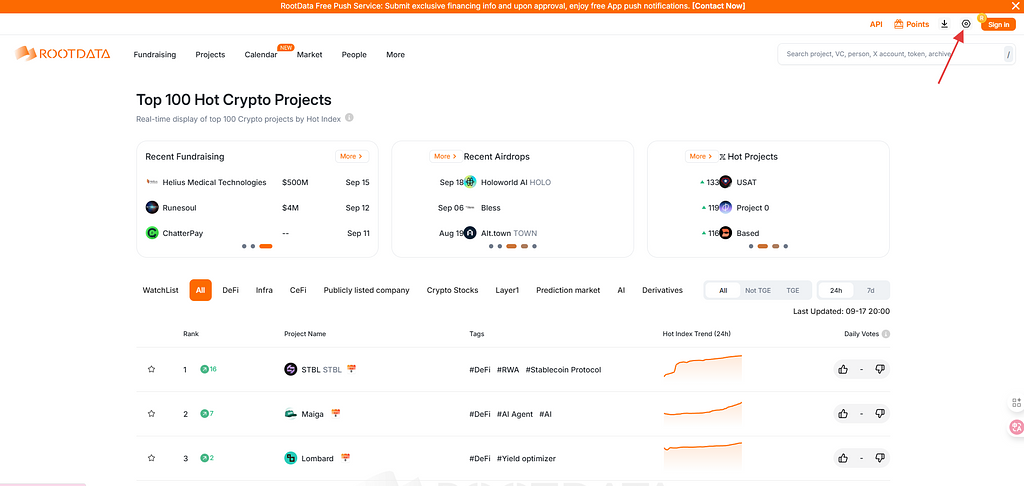Downvote Maiga with the thumbs-down icon

click(x=880, y=413)
